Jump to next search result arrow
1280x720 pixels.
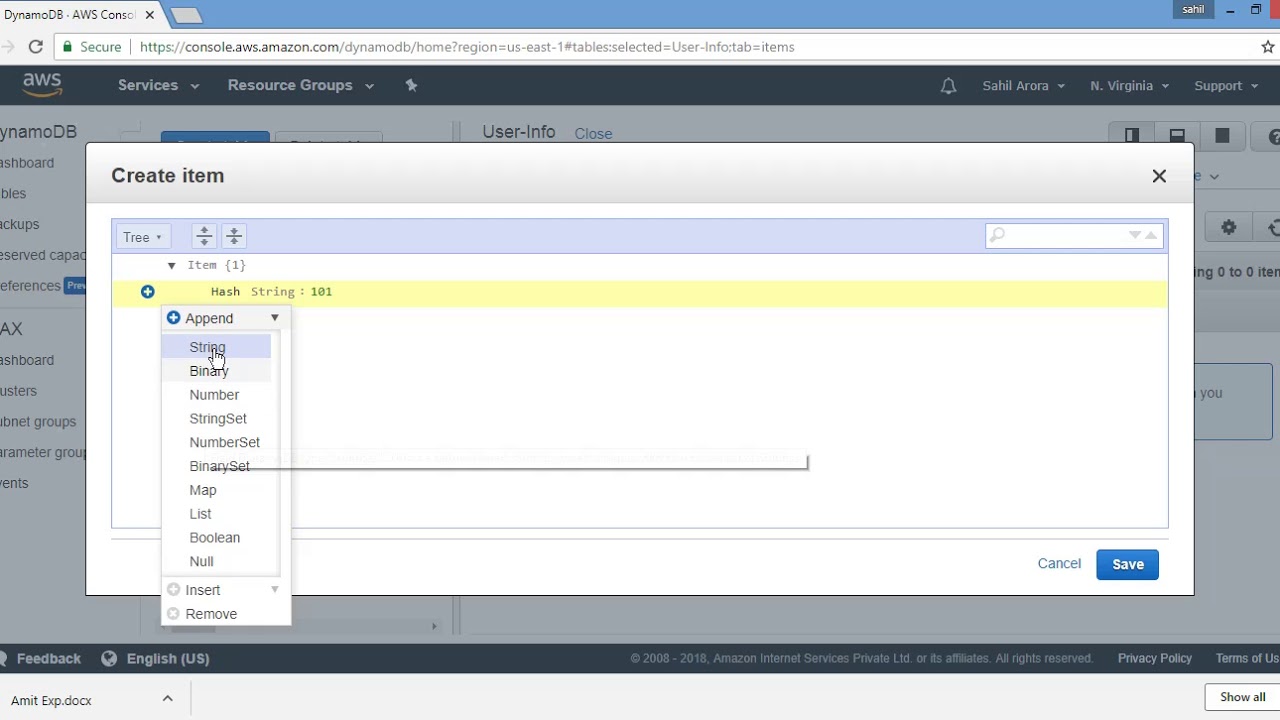click(x=1135, y=235)
